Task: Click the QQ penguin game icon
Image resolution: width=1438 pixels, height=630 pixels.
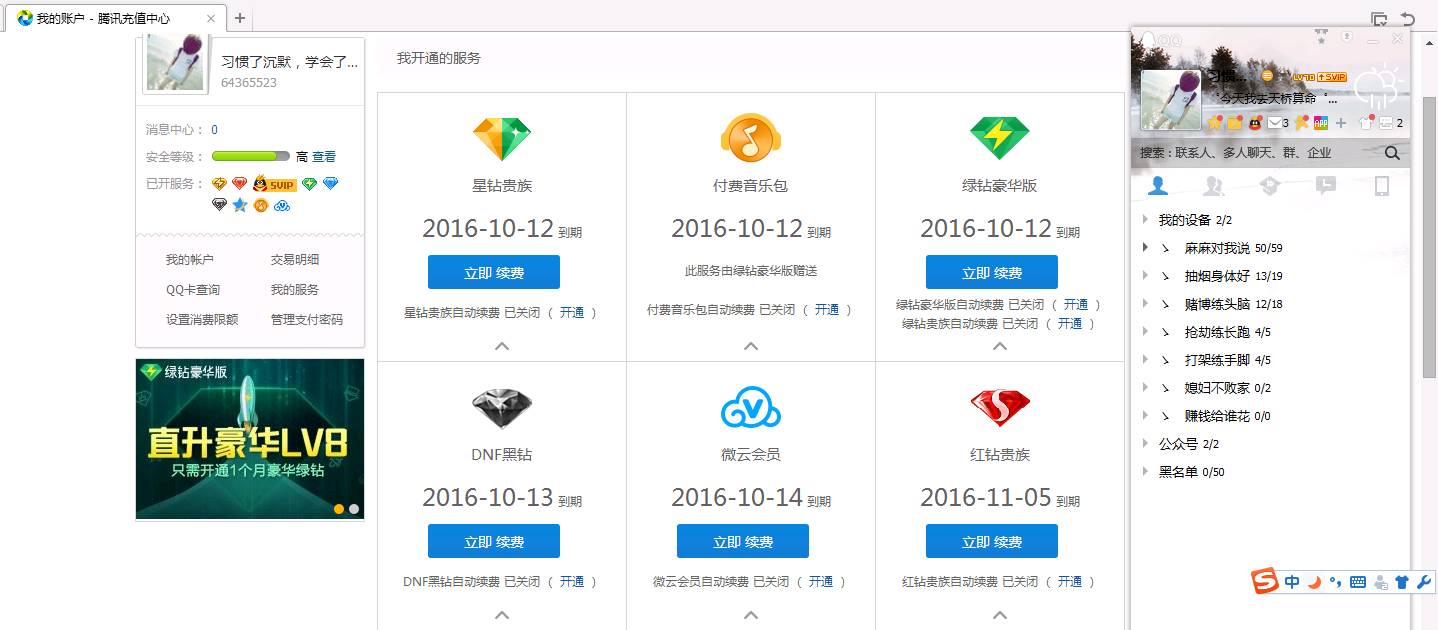Action: coord(1255,123)
